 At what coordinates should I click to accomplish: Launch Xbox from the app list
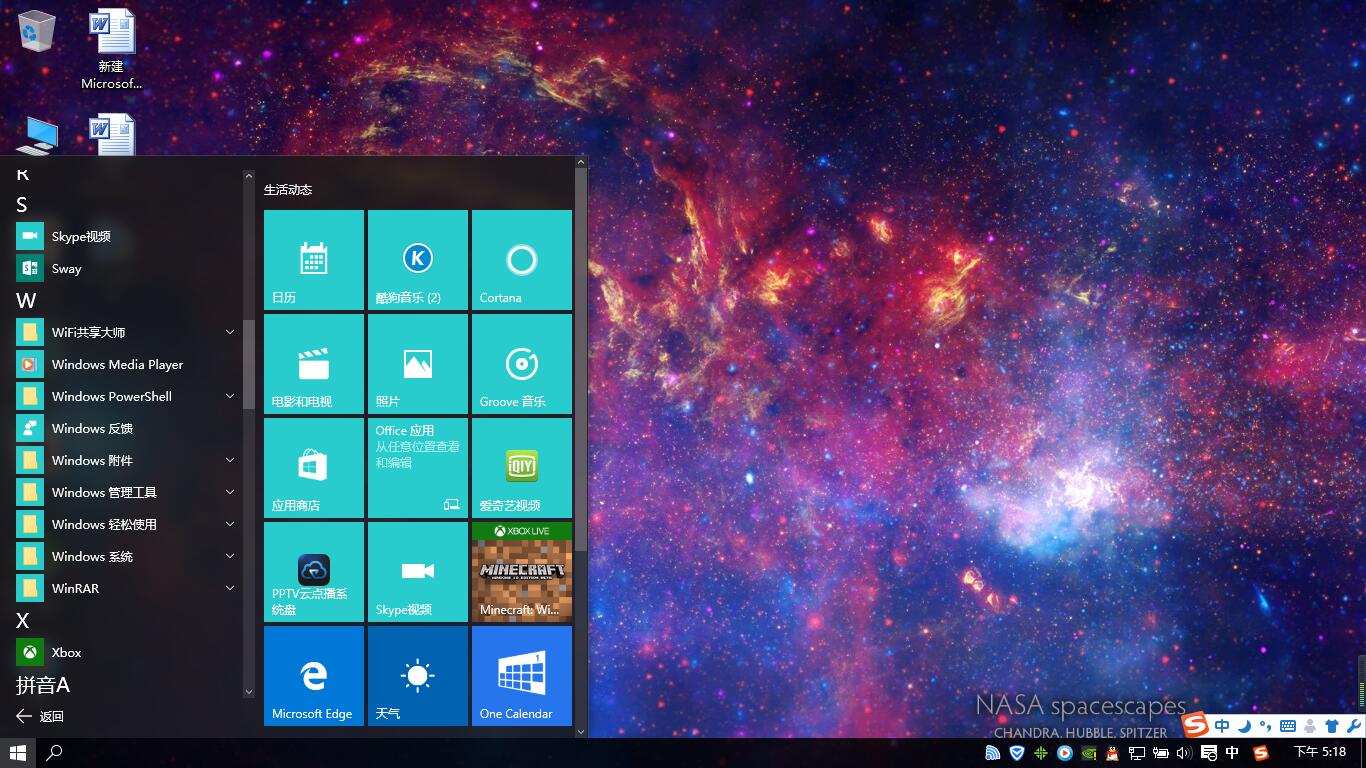[x=128, y=652]
